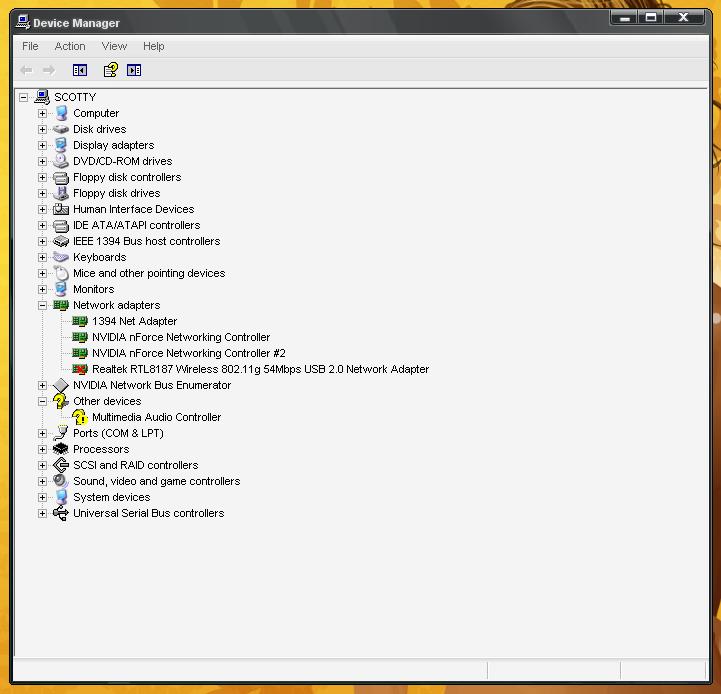
Task: Click the Universal Serial Bus controllers icon
Action: click(x=61, y=513)
